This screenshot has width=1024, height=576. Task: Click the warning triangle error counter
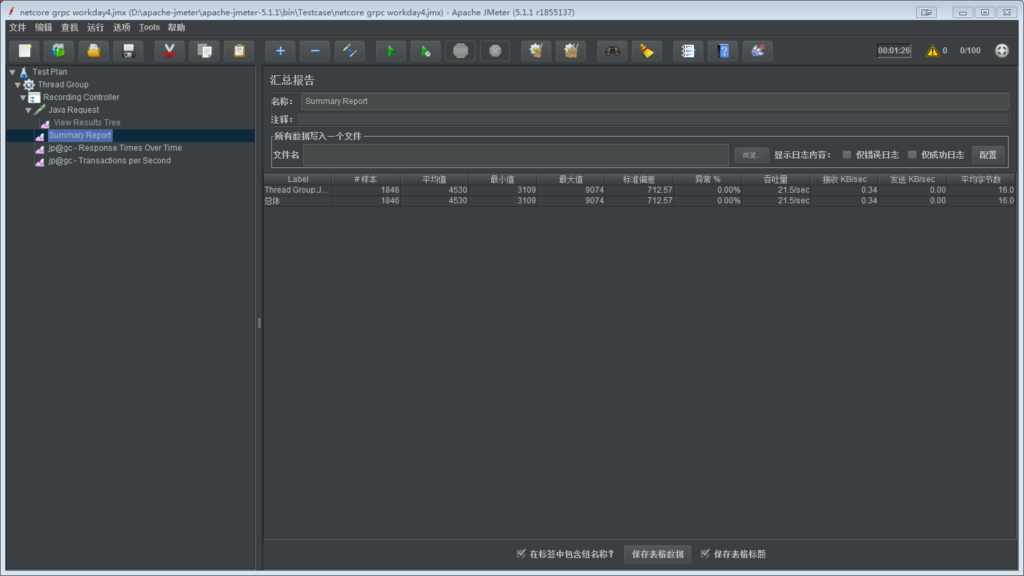pyautogui.click(x=932, y=51)
